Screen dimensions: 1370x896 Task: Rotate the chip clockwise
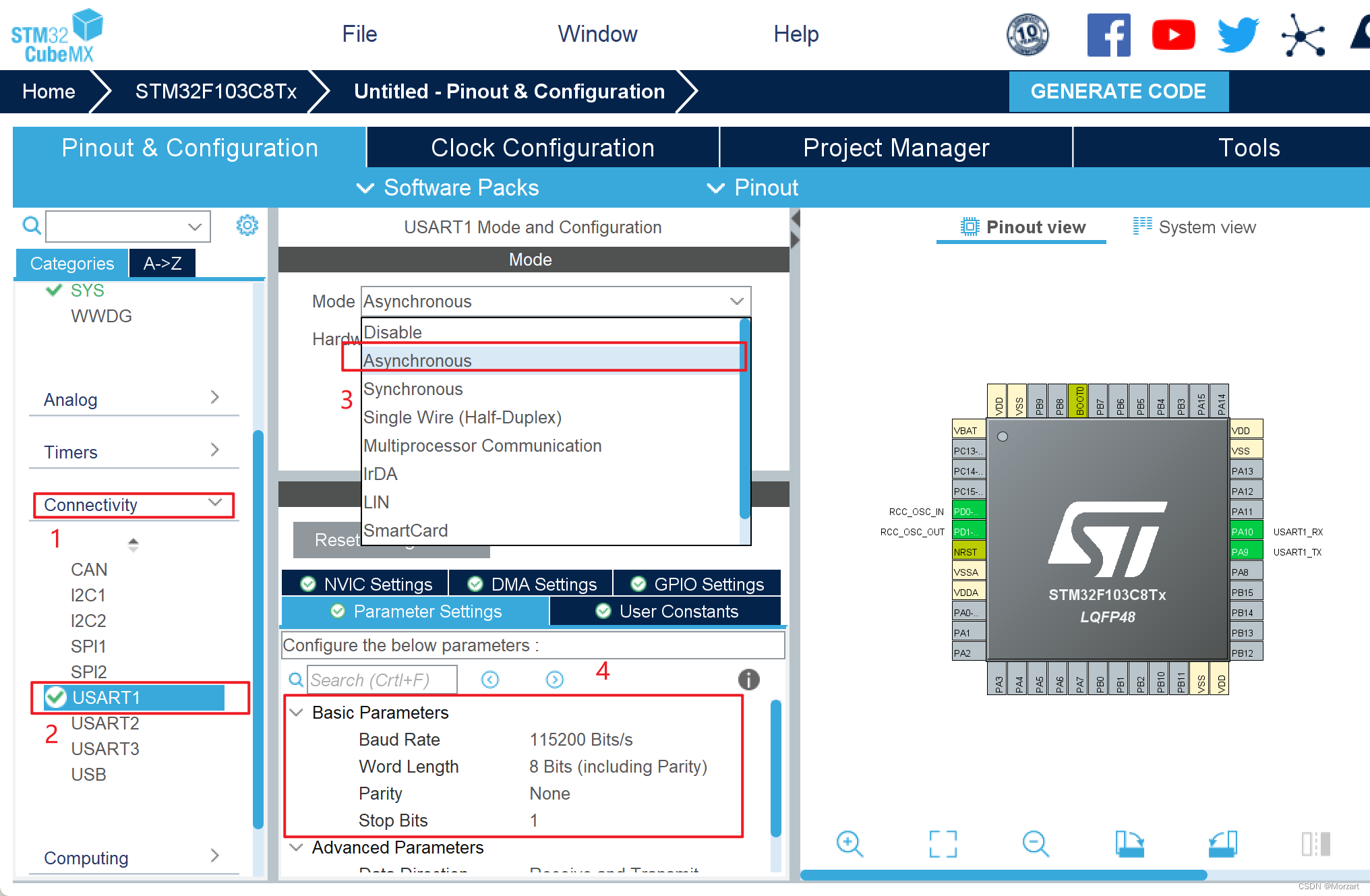[1129, 844]
